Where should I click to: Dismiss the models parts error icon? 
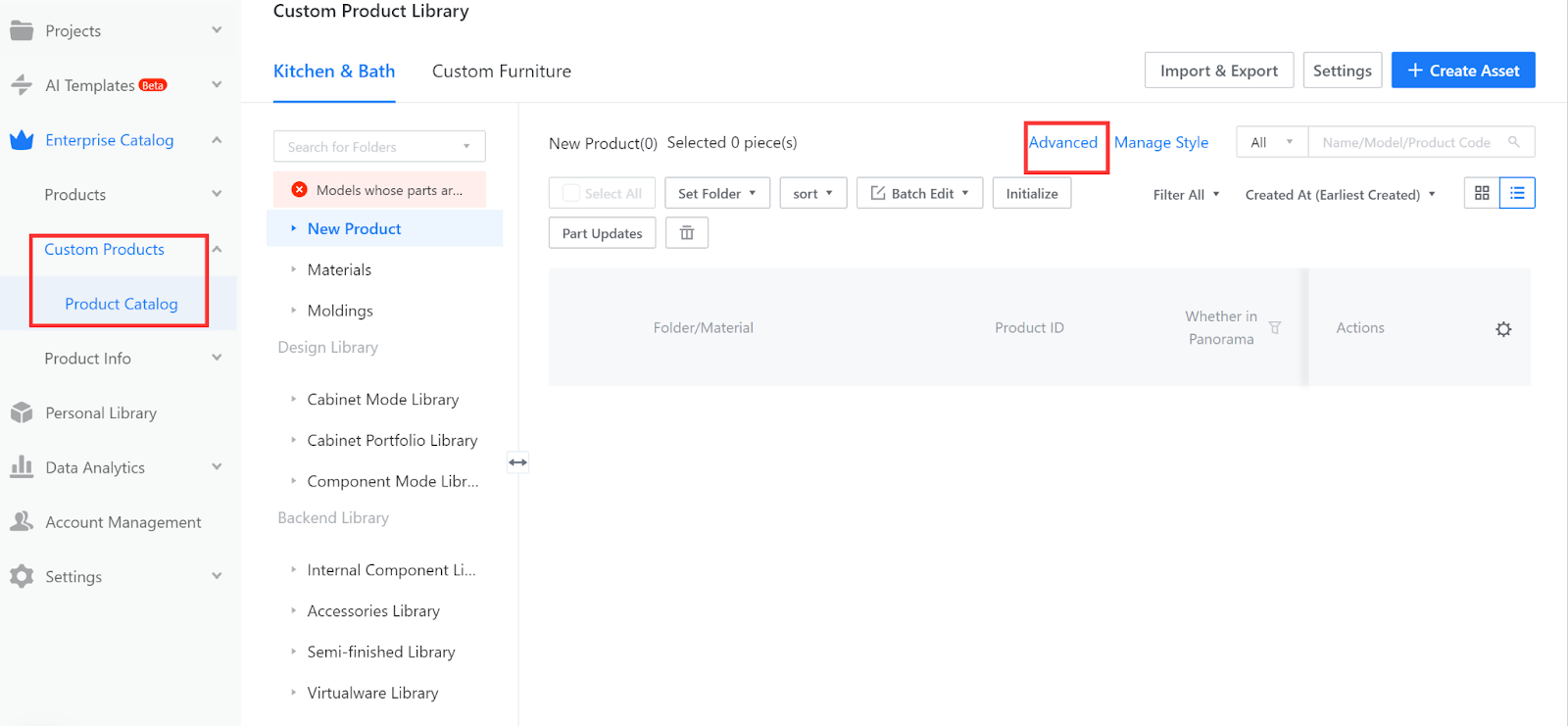(x=299, y=190)
